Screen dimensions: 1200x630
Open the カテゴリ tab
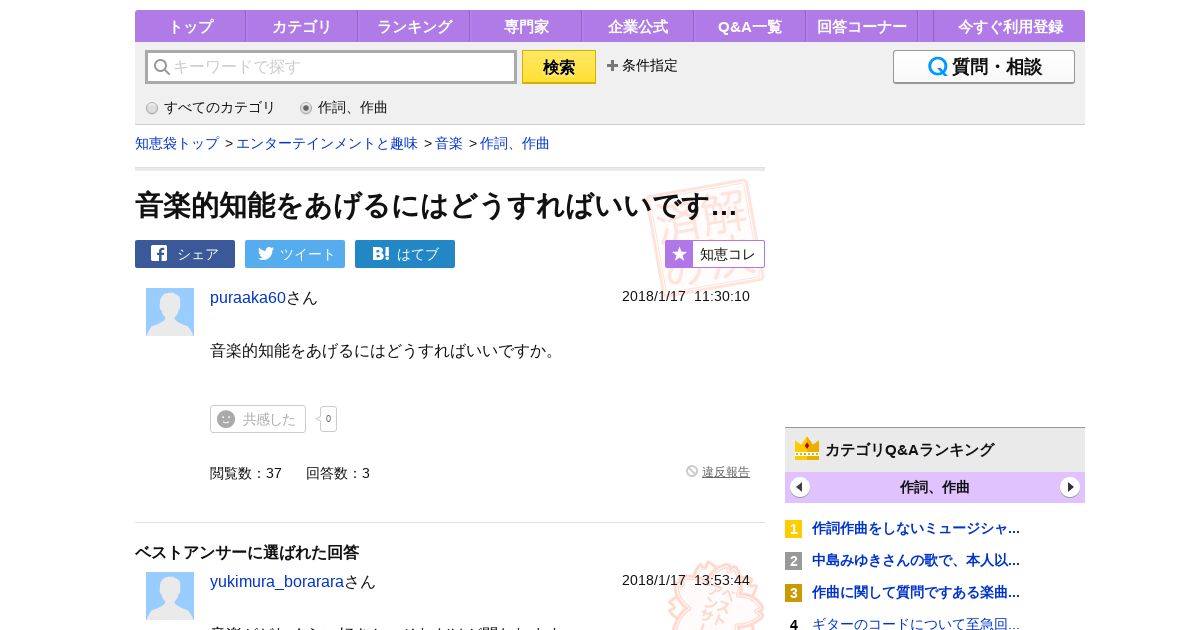click(302, 26)
